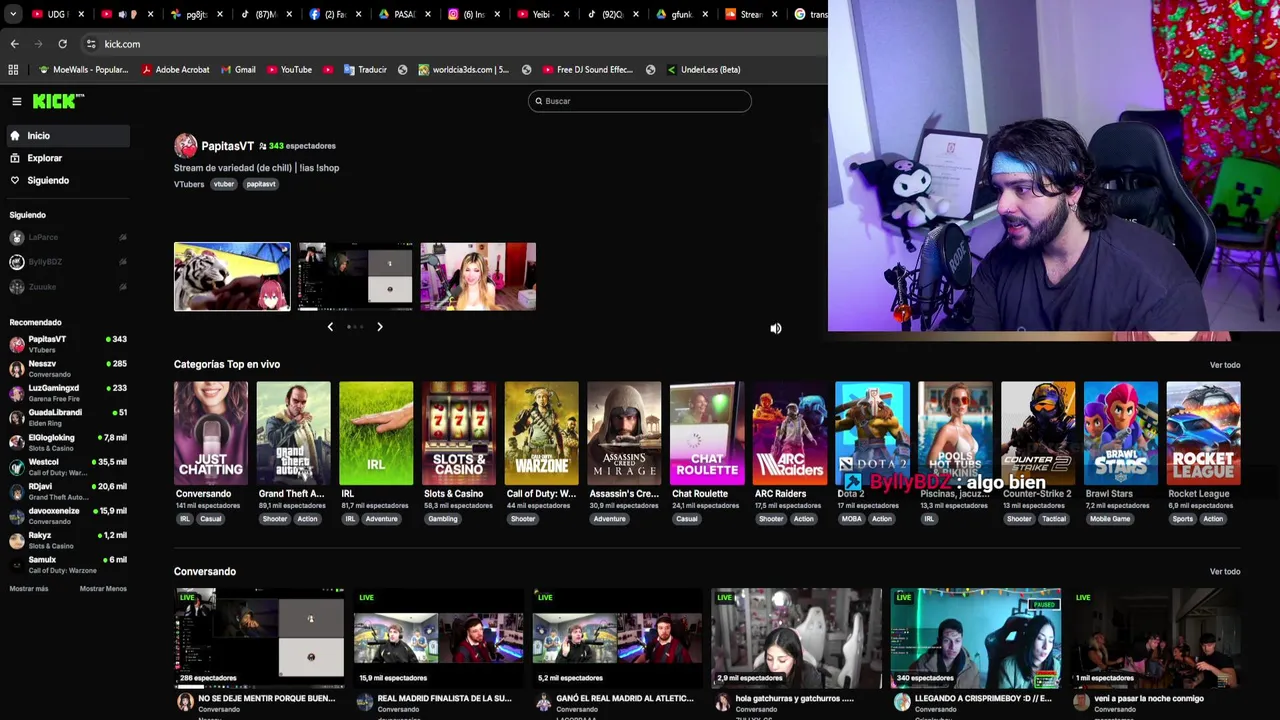Viewport: 1280px width, 720px height.
Task: Click Mostrar más under Recomendado
Action: tap(29, 589)
